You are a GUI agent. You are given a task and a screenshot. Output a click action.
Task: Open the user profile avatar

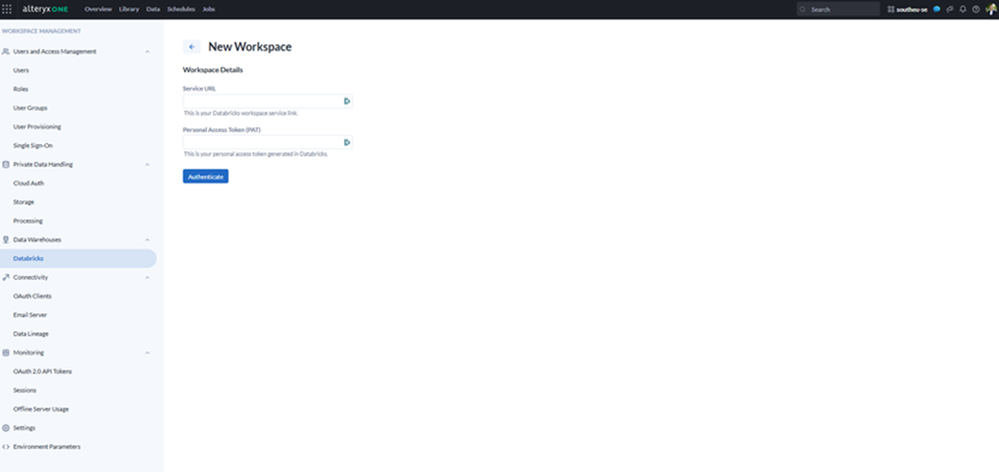(991, 9)
